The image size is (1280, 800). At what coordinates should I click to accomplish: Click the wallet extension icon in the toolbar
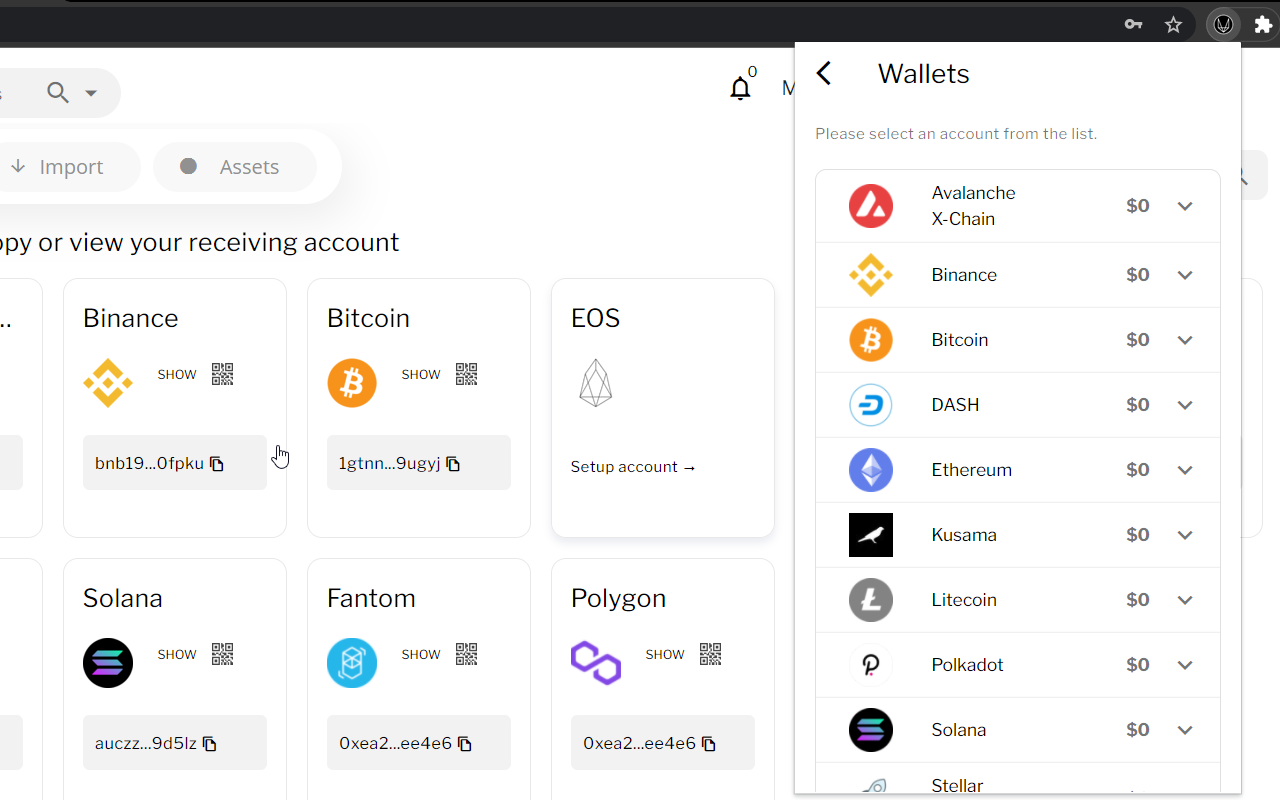[1223, 24]
